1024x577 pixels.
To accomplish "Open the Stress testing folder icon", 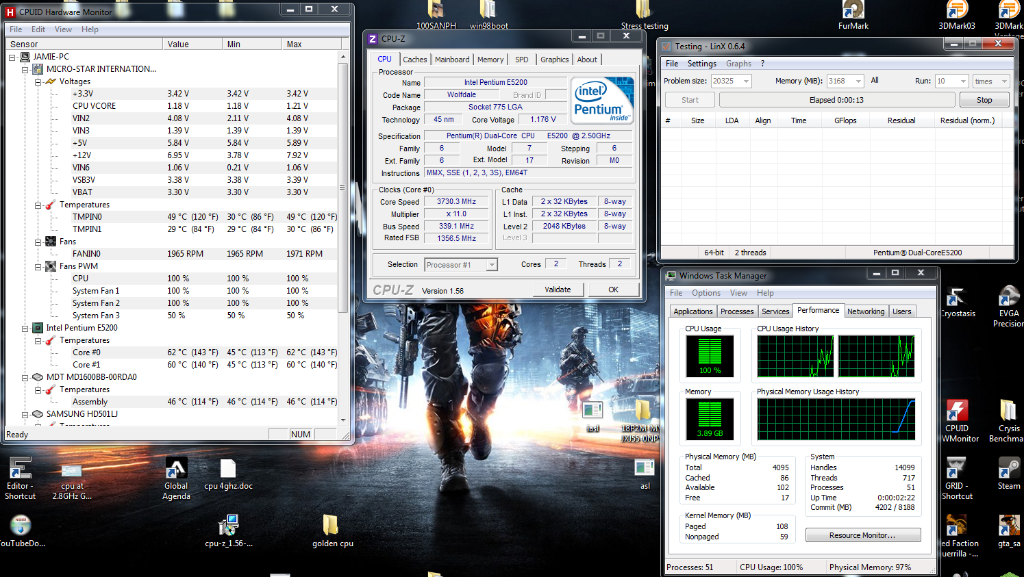I will coord(644,13).
